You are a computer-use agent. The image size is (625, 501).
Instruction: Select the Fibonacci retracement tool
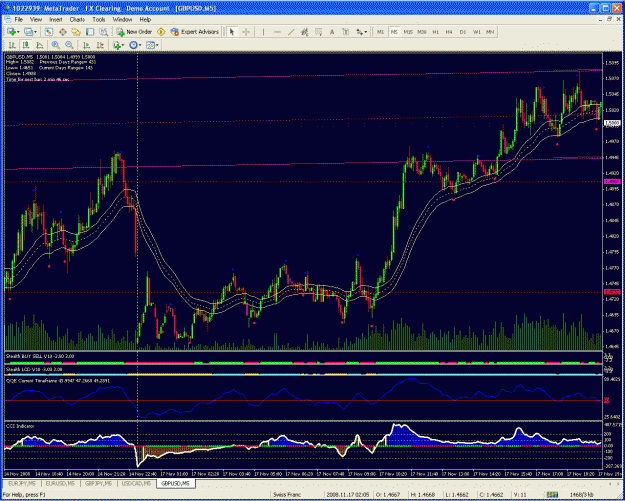pyautogui.click(x=318, y=32)
